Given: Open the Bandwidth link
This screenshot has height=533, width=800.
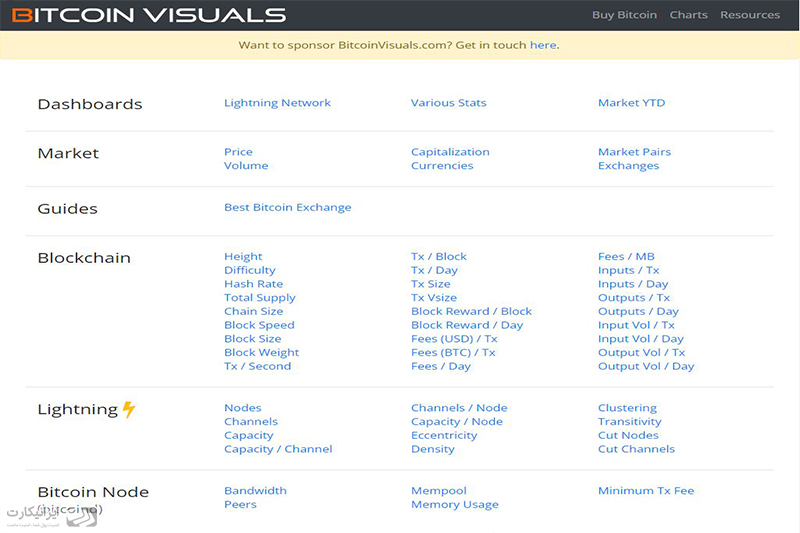Looking at the screenshot, I should [255, 491].
